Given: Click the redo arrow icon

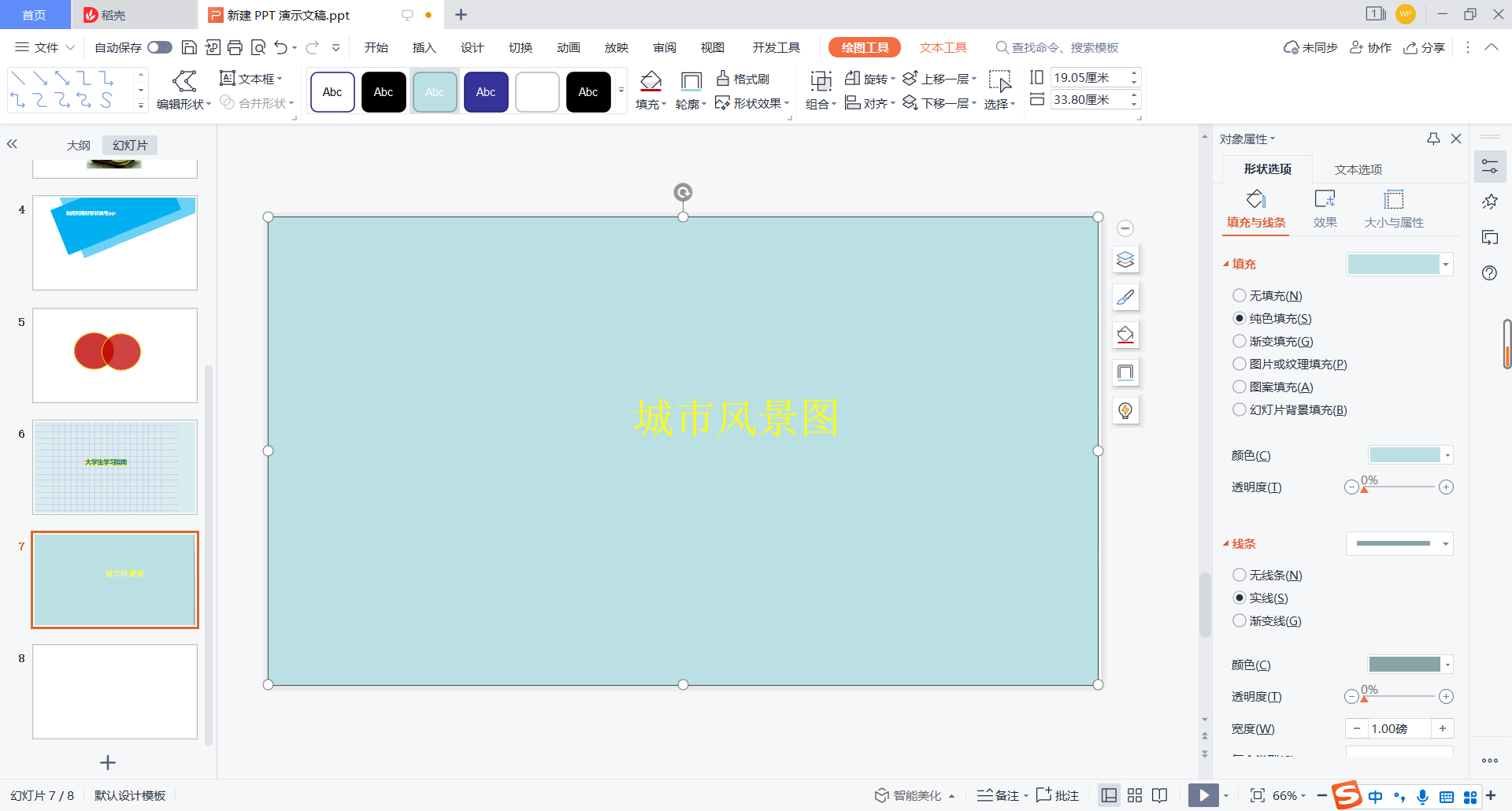Looking at the screenshot, I should click(313, 47).
